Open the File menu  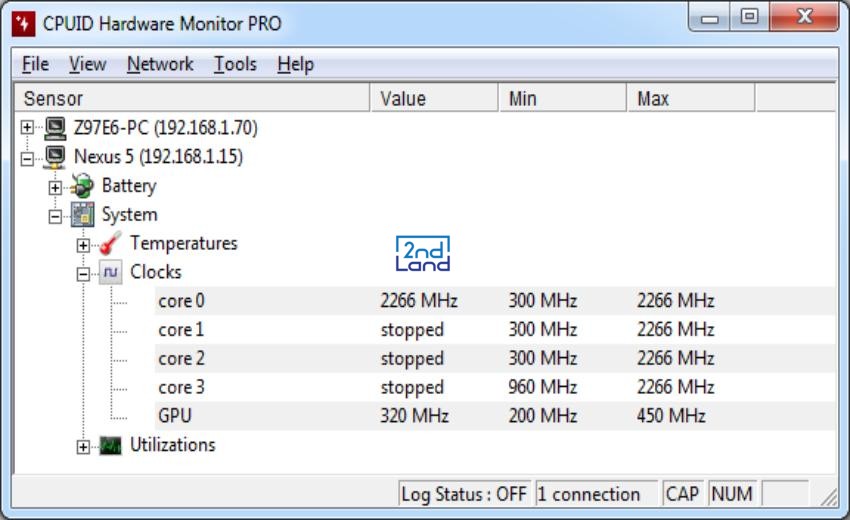point(35,65)
